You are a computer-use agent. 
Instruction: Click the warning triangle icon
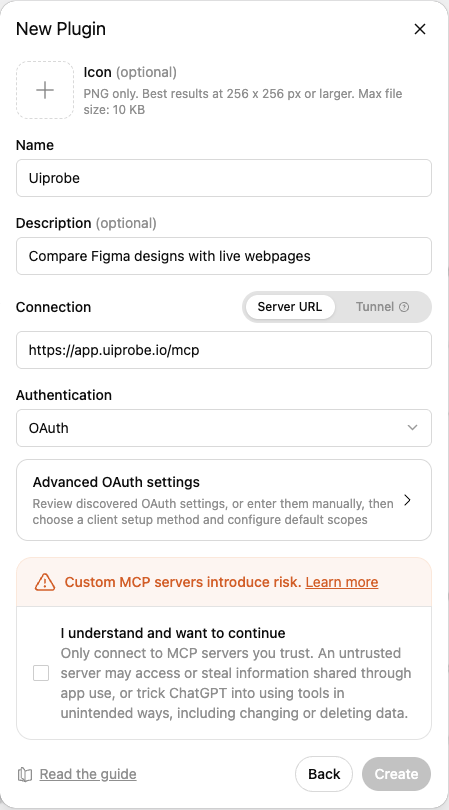[45, 582]
